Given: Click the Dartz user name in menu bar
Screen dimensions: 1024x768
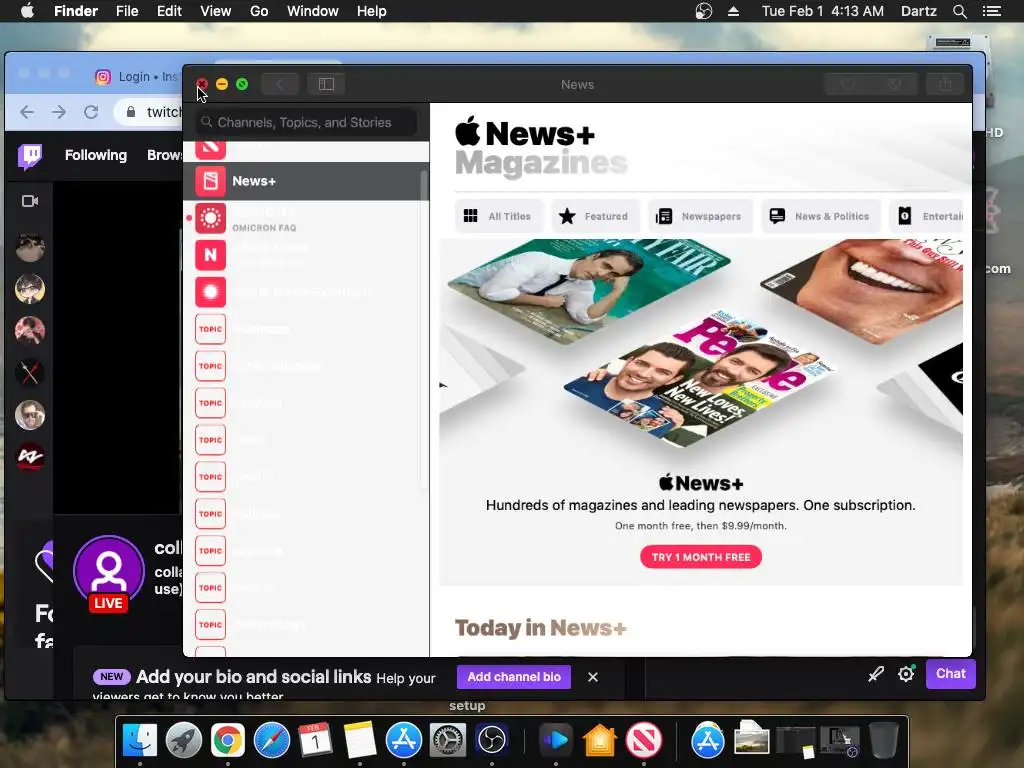Looking at the screenshot, I should tap(919, 11).
